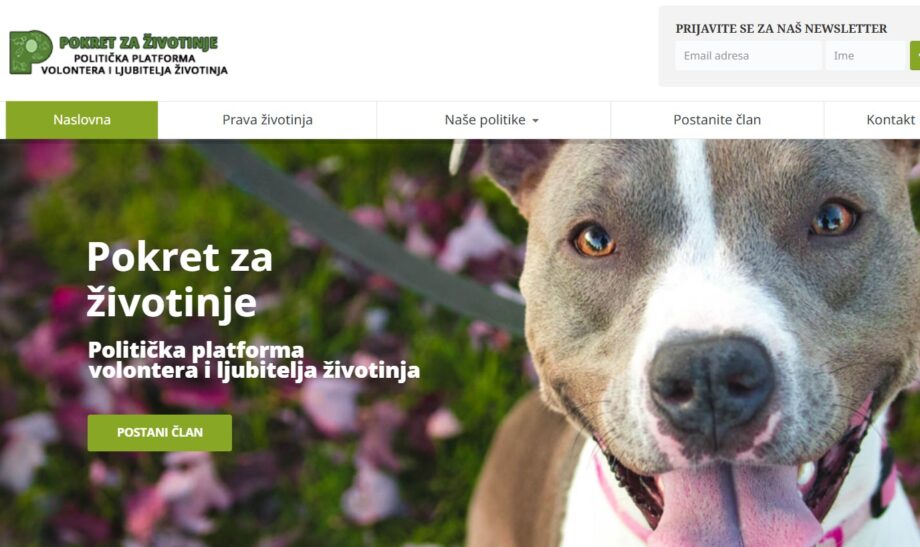Open the Postanite član menu item
The width and height of the screenshot is (920, 547).
(x=717, y=120)
